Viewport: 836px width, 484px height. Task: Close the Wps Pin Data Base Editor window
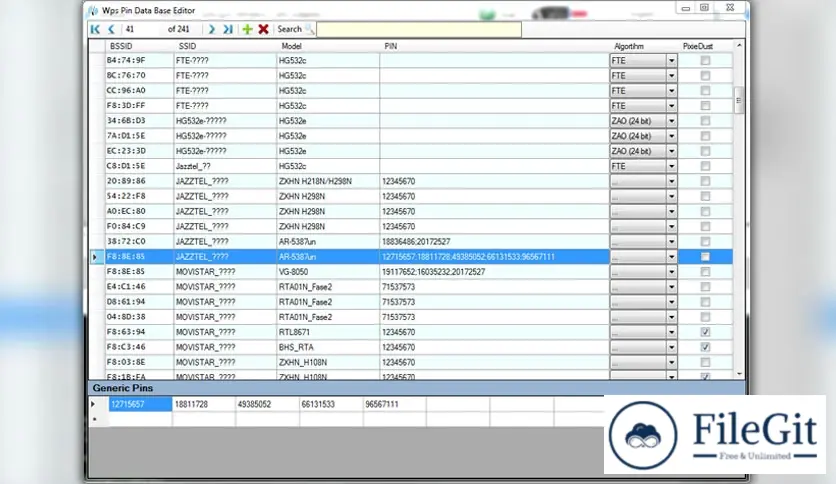click(x=730, y=7)
